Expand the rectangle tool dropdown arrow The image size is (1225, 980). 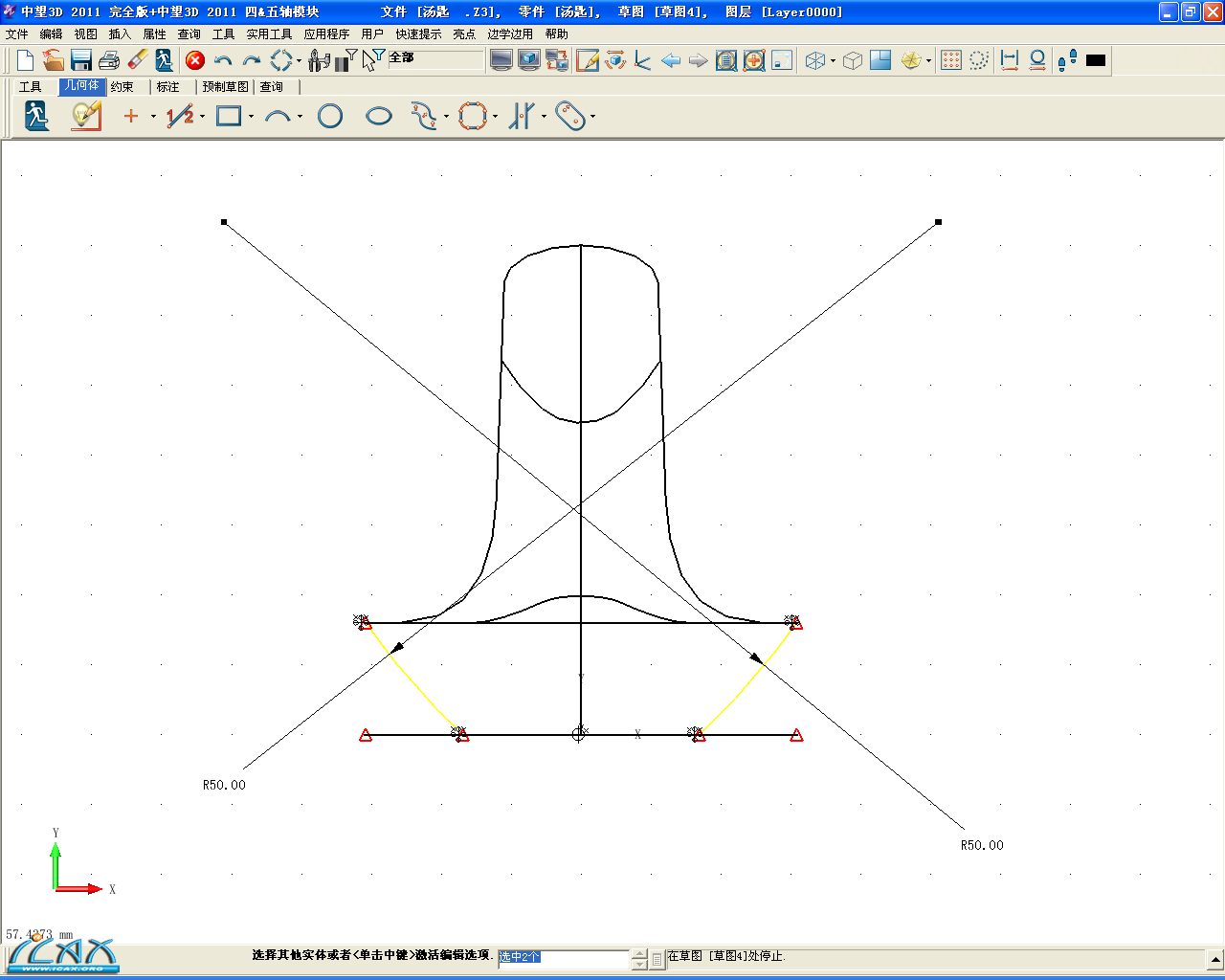(251, 118)
